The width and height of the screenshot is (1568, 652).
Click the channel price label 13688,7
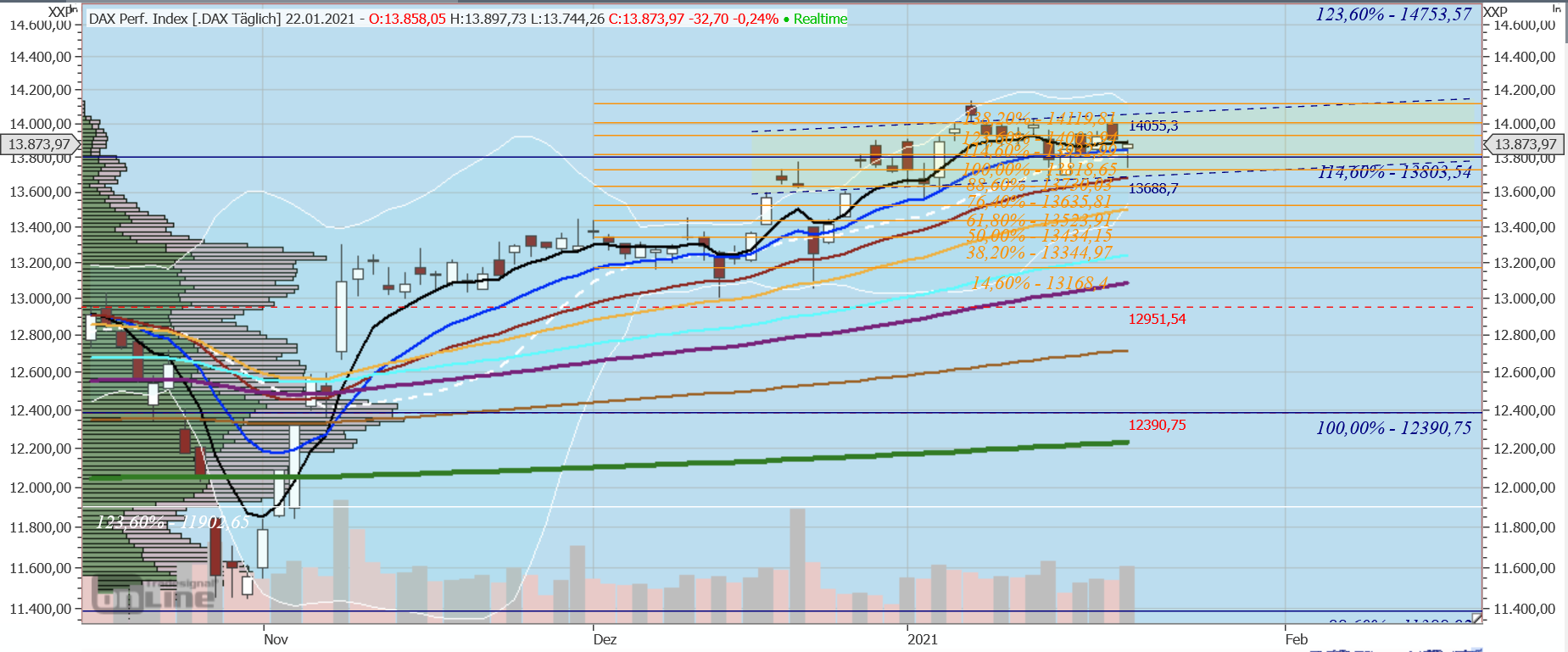coord(1153,188)
